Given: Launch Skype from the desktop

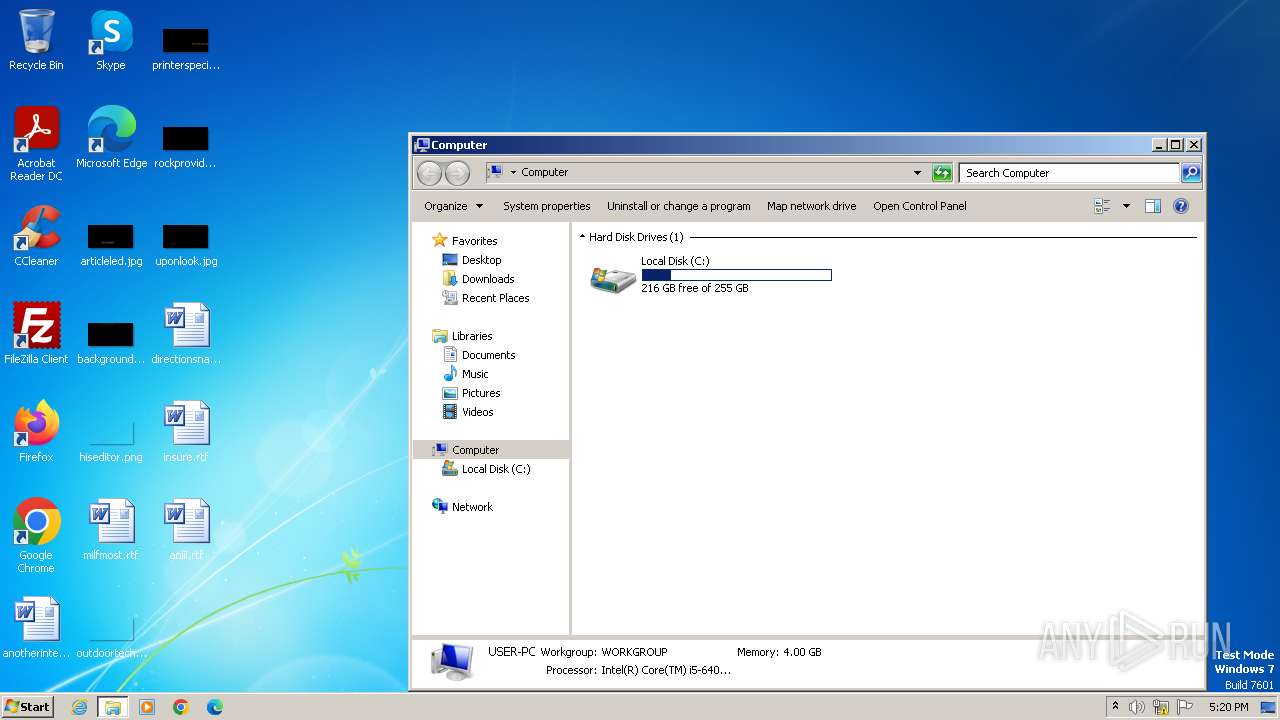Looking at the screenshot, I should coord(111,41).
